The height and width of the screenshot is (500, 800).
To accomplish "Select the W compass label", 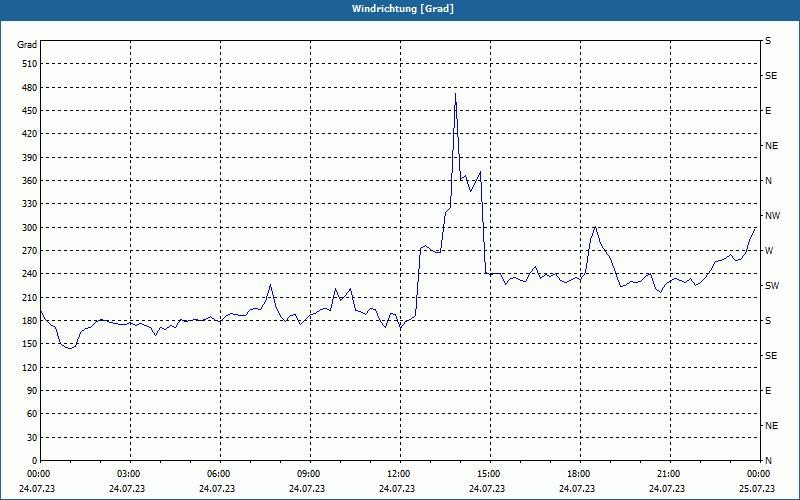I will pyautogui.click(x=769, y=251).
